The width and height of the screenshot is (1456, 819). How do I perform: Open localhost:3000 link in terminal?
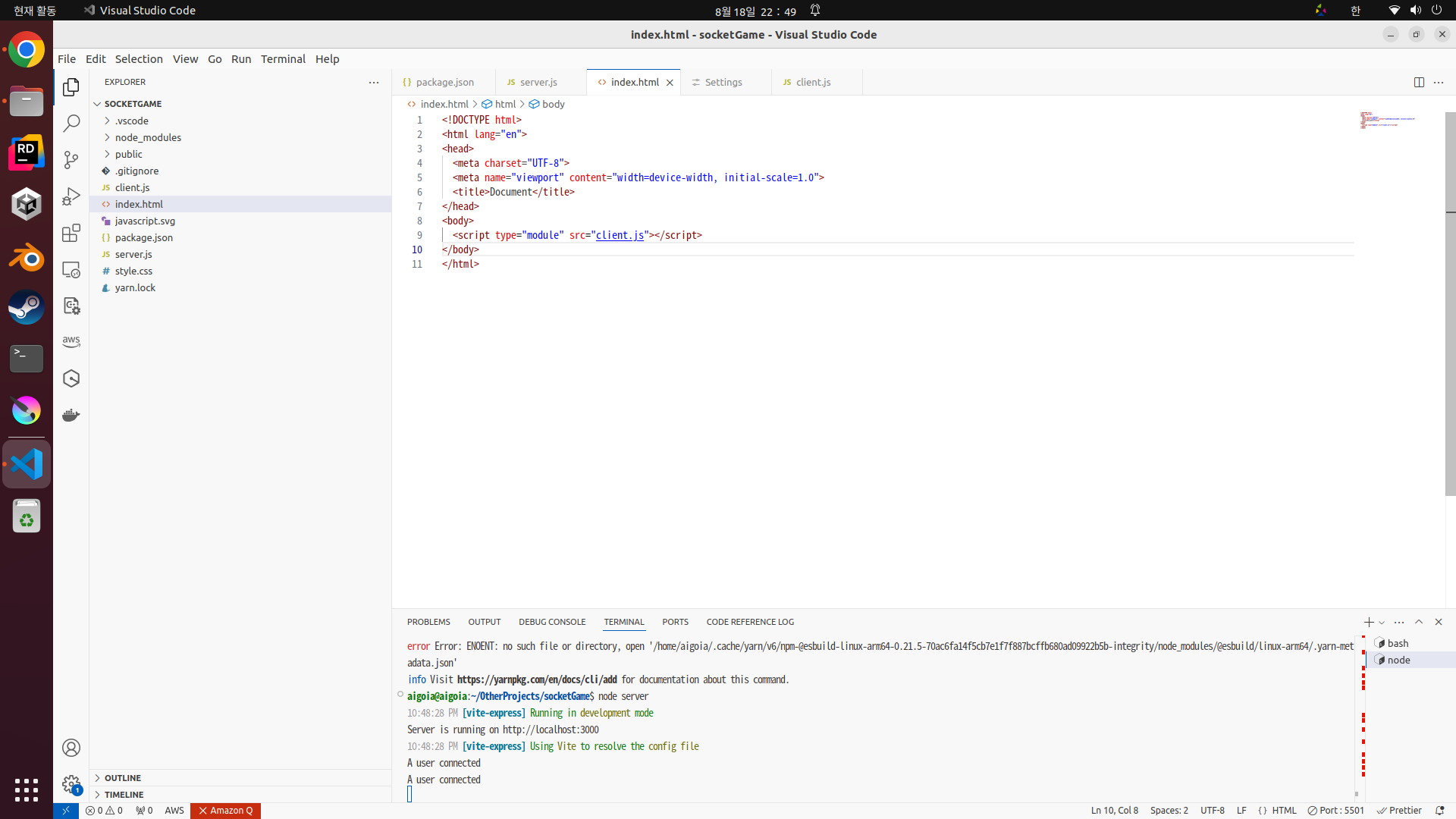551,730
